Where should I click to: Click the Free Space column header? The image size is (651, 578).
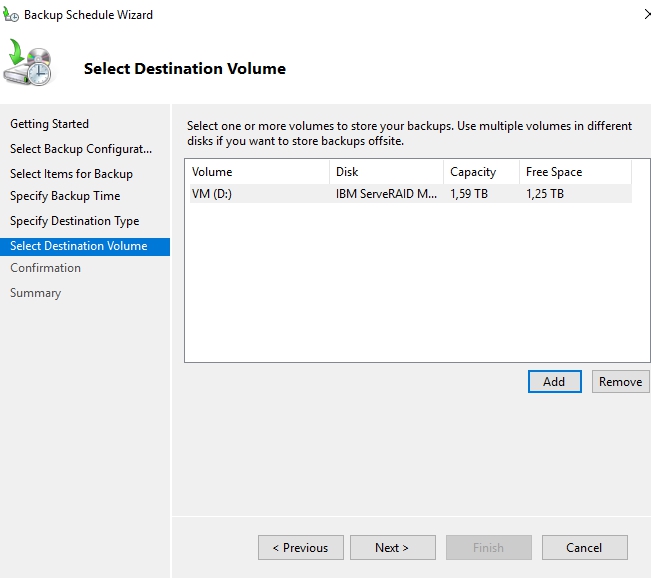click(x=575, y=172)
